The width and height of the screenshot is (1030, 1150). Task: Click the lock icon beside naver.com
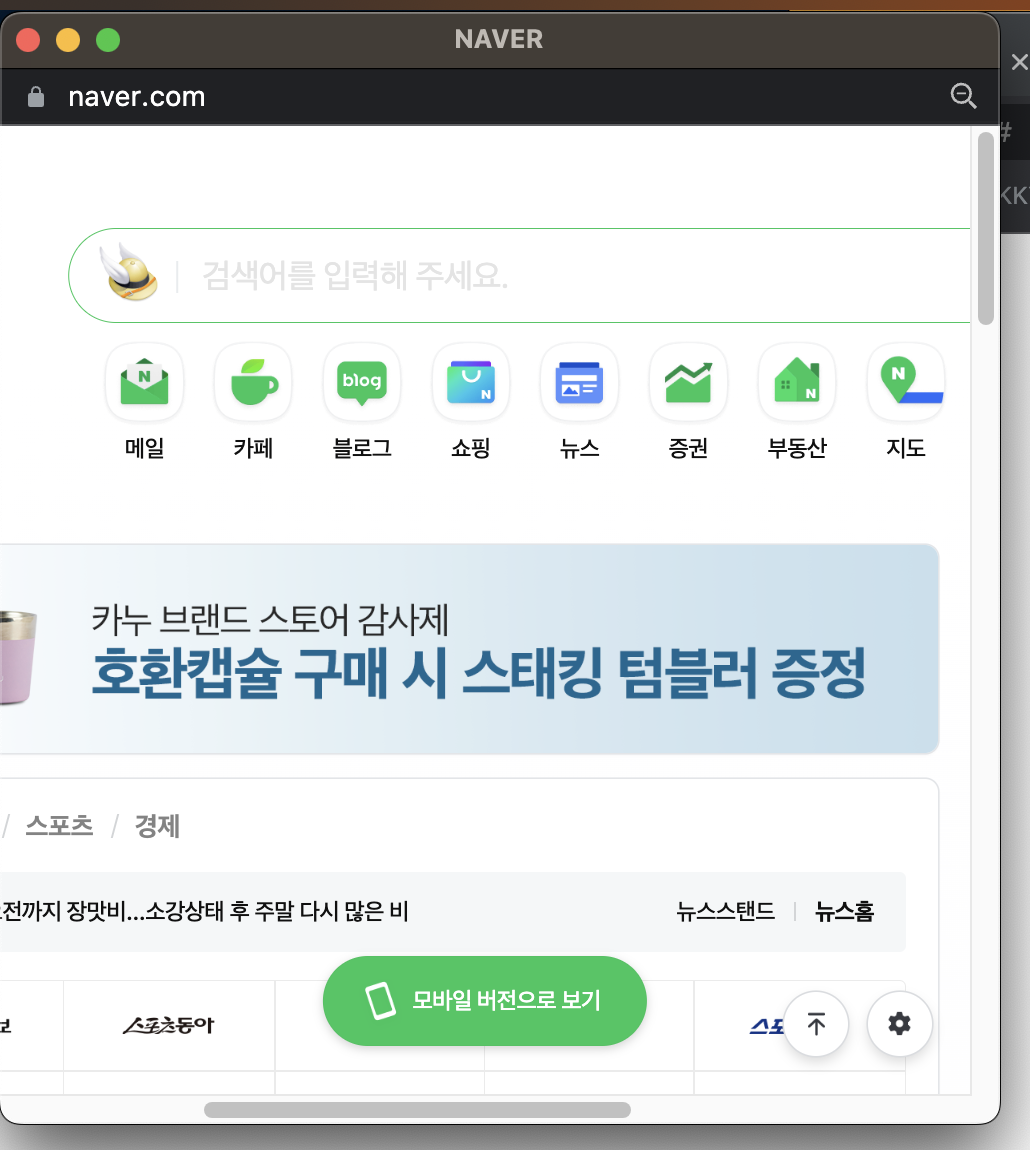(35, 97)
